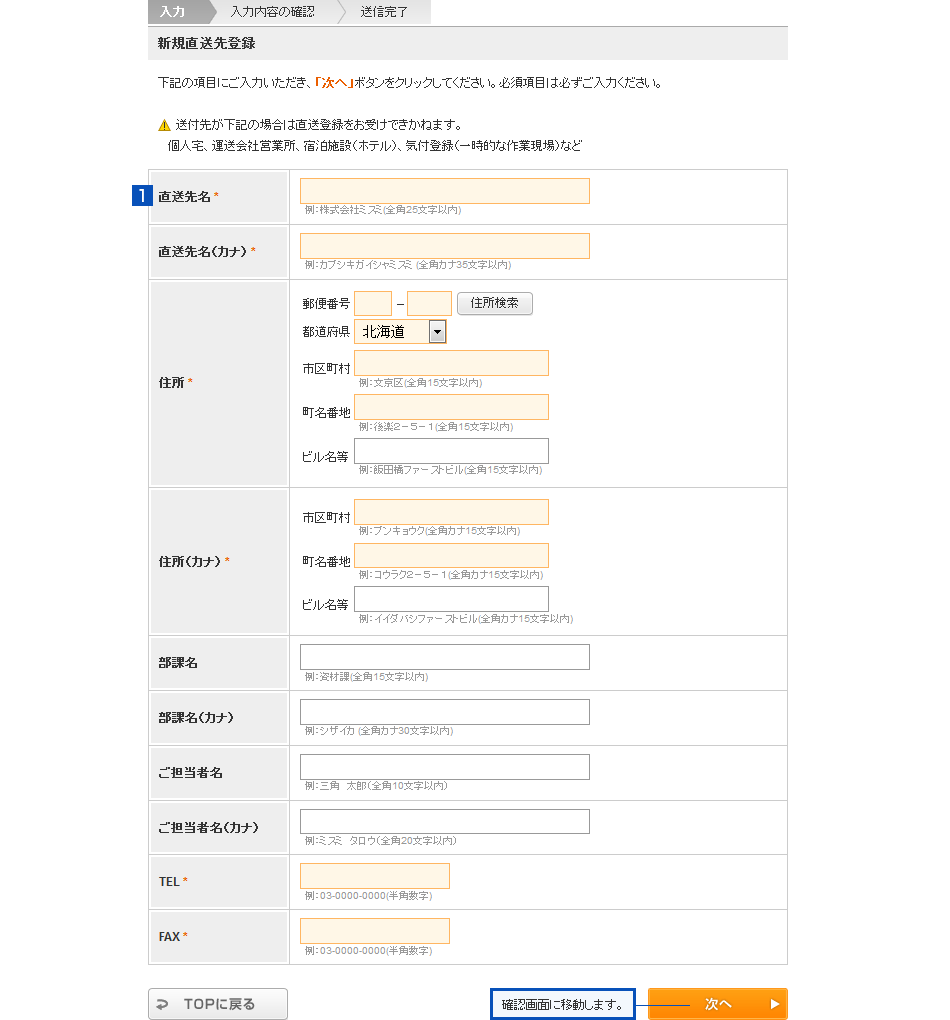Click the ビル名等 field under 住所

451,451
